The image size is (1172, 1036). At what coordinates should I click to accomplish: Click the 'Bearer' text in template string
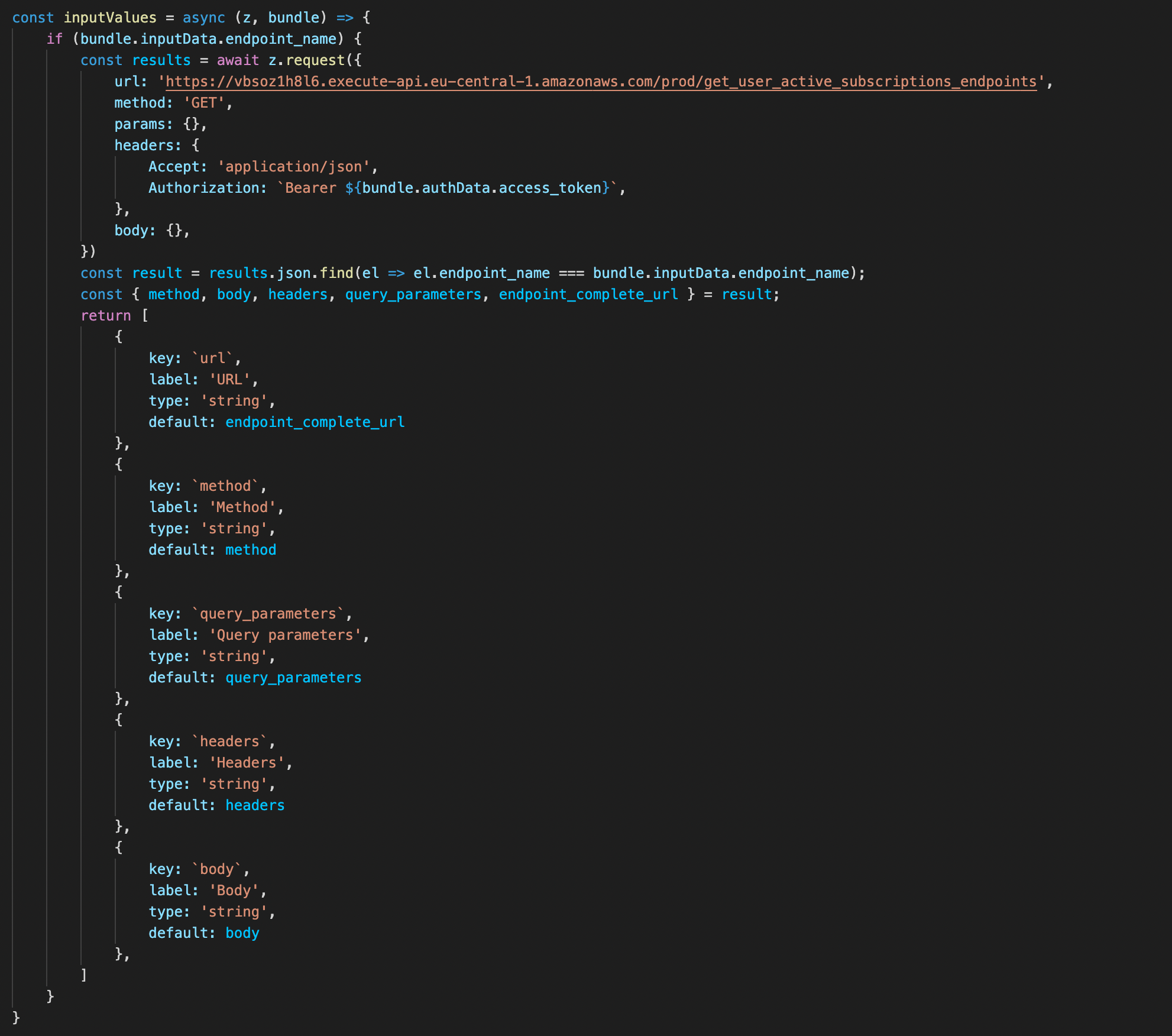point(310,188)
